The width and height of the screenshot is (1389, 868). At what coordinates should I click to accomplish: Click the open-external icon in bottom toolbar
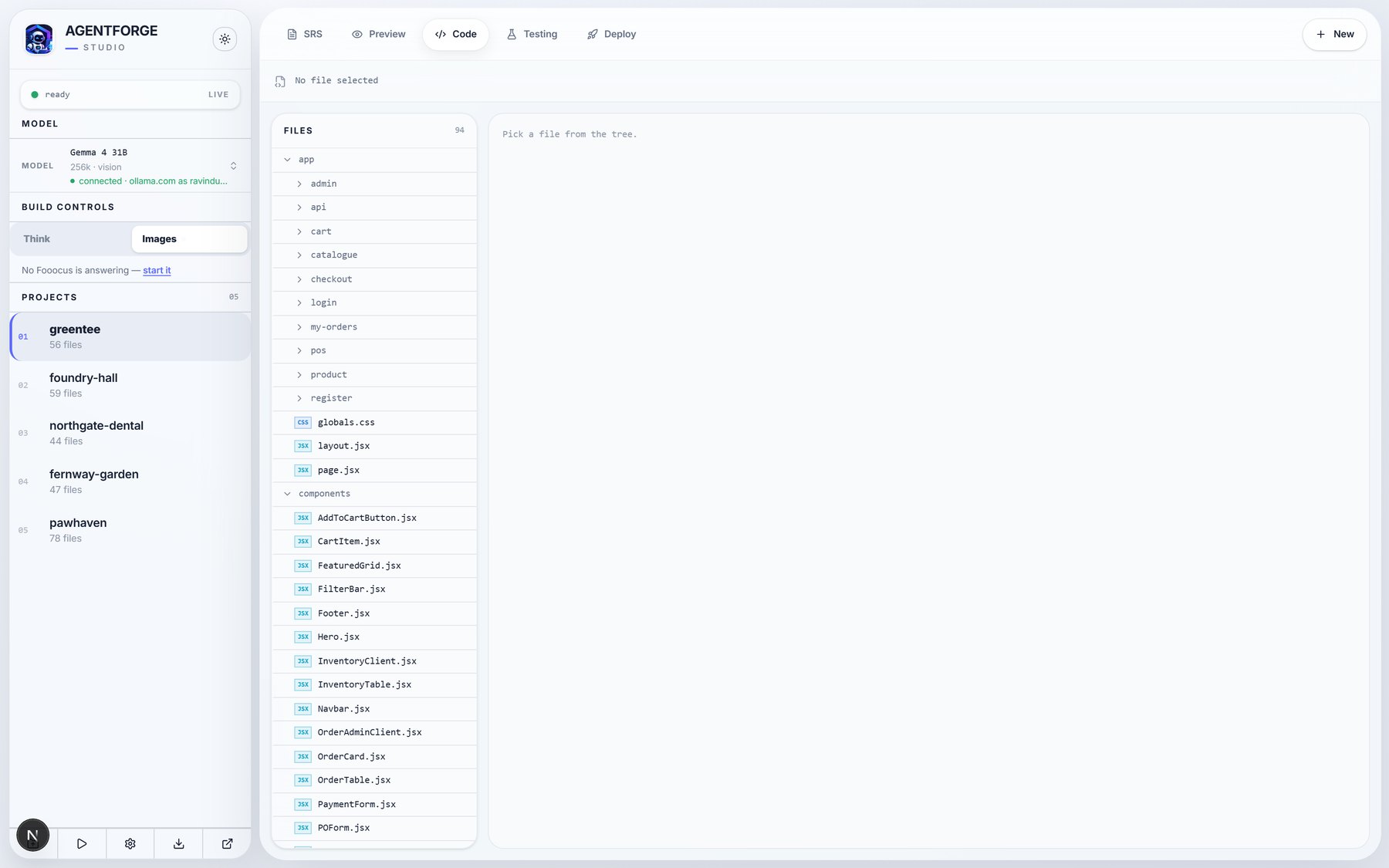pos(227,843)
